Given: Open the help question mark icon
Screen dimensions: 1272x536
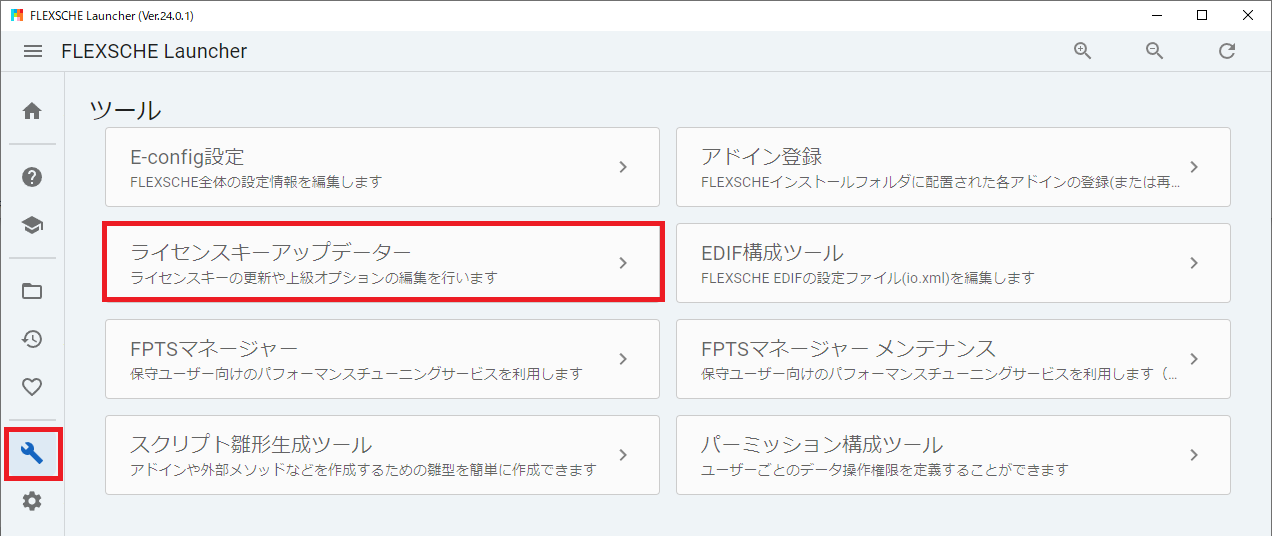Looking at the screenshot, I should (x=32, y=178).
